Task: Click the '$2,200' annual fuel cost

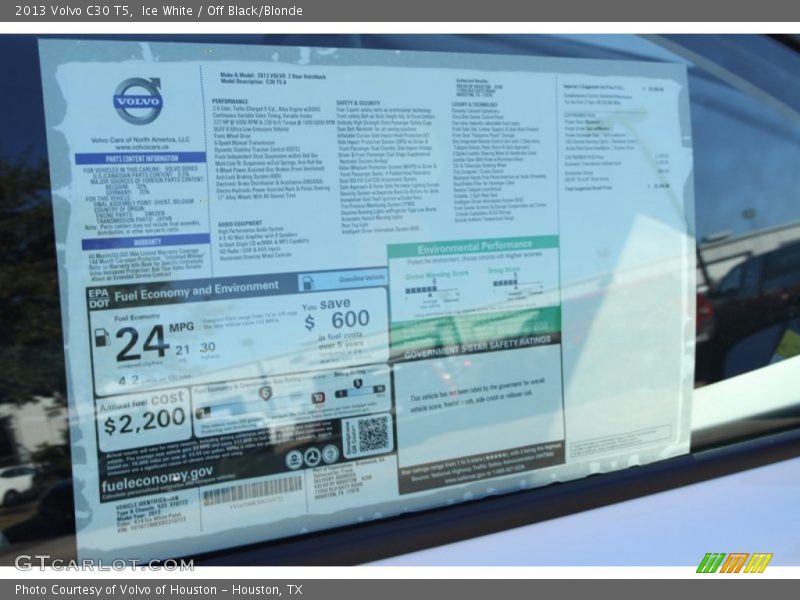Action: click(x=144, y=422)
